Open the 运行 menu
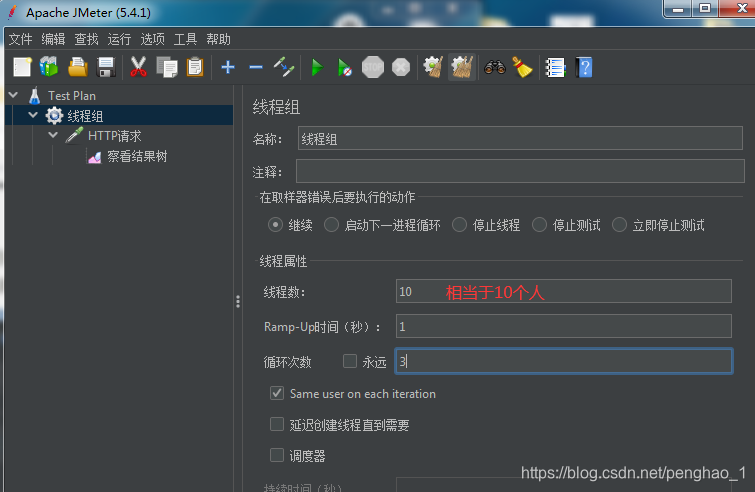The image size is (755, 492). tap(119, 39)
